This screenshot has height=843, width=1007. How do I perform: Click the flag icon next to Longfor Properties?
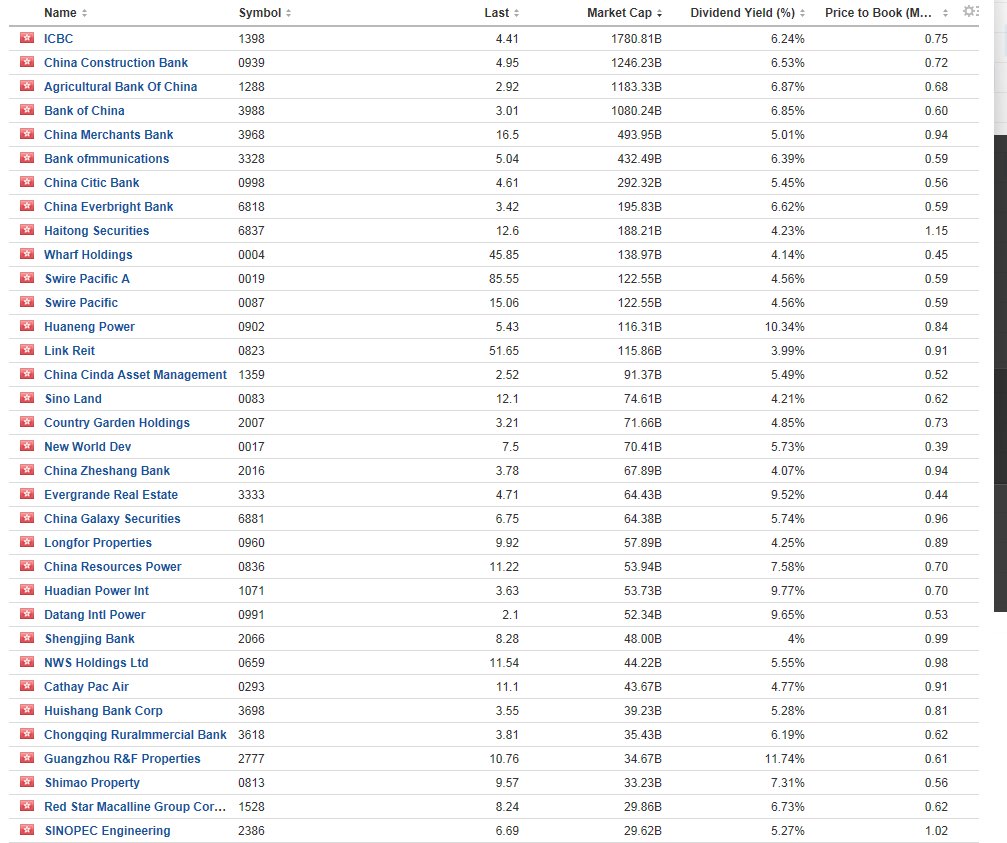[x=27, y=542]
